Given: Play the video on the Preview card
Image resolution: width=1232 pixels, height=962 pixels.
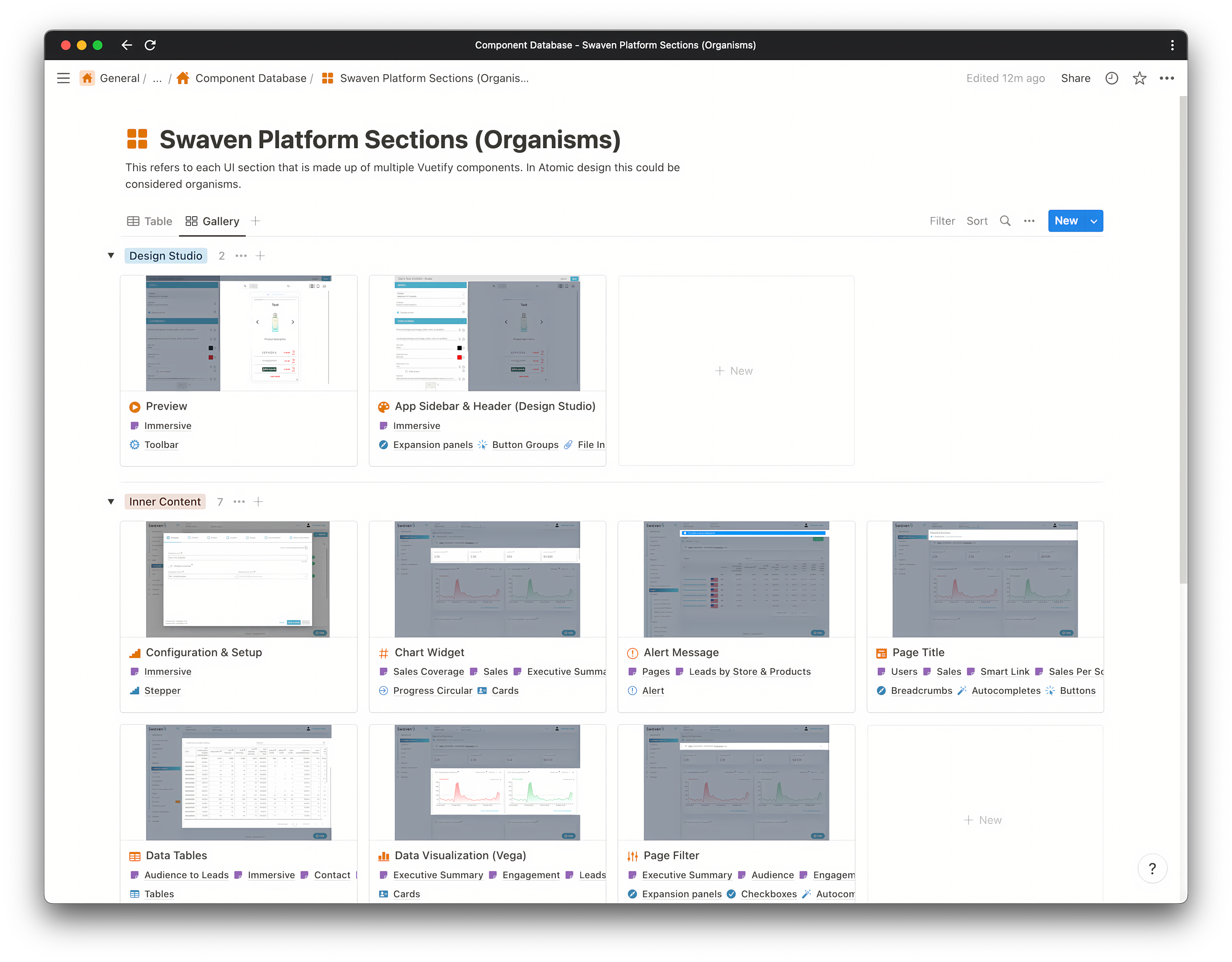Looking at the screenshot, I should (x=134, y=406).
